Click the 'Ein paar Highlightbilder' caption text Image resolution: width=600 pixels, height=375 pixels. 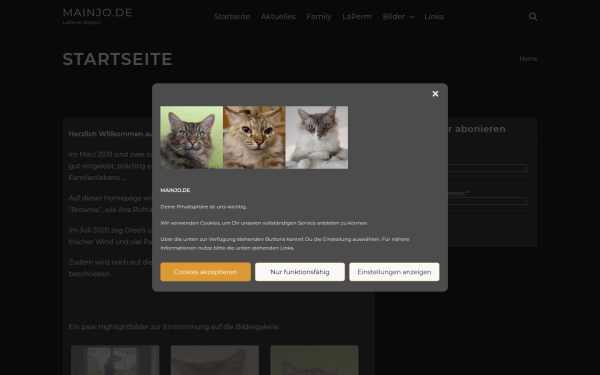(174, 327)
